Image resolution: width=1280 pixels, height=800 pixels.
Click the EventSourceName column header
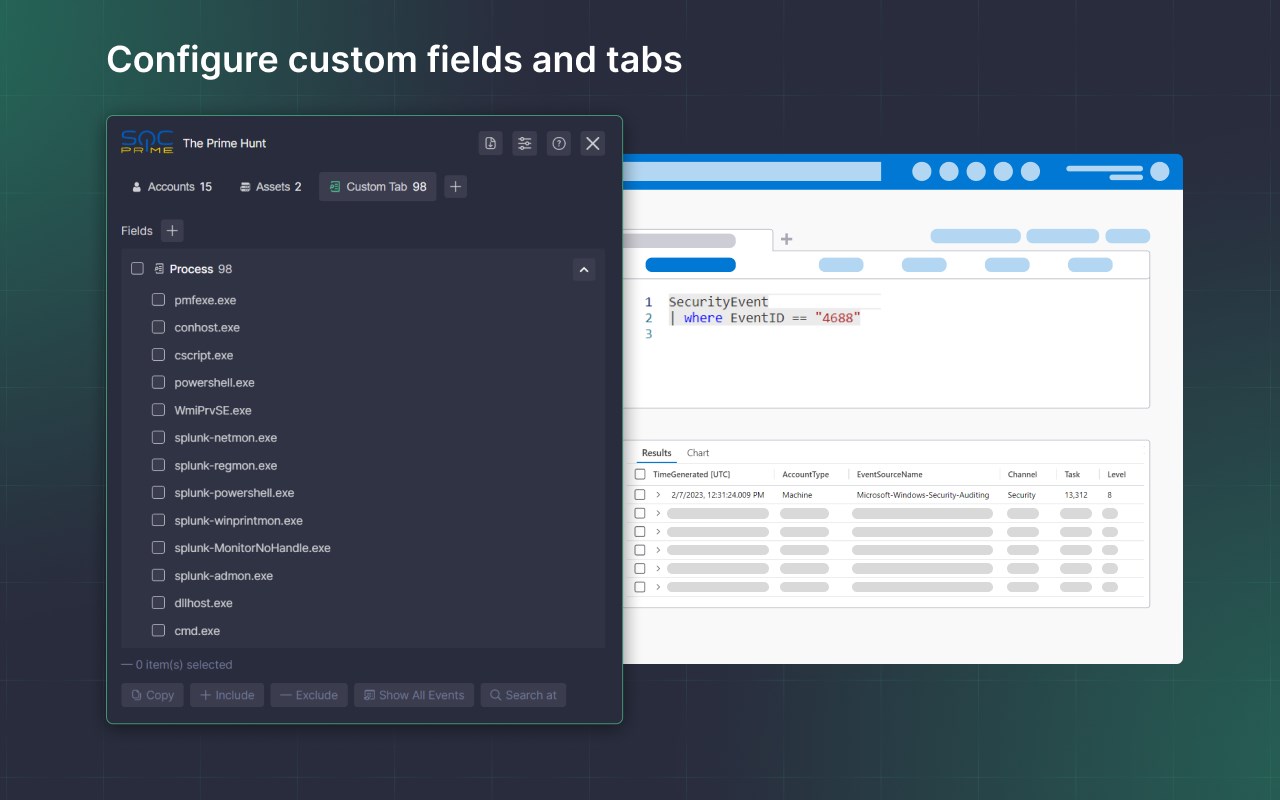click(889, 474)
